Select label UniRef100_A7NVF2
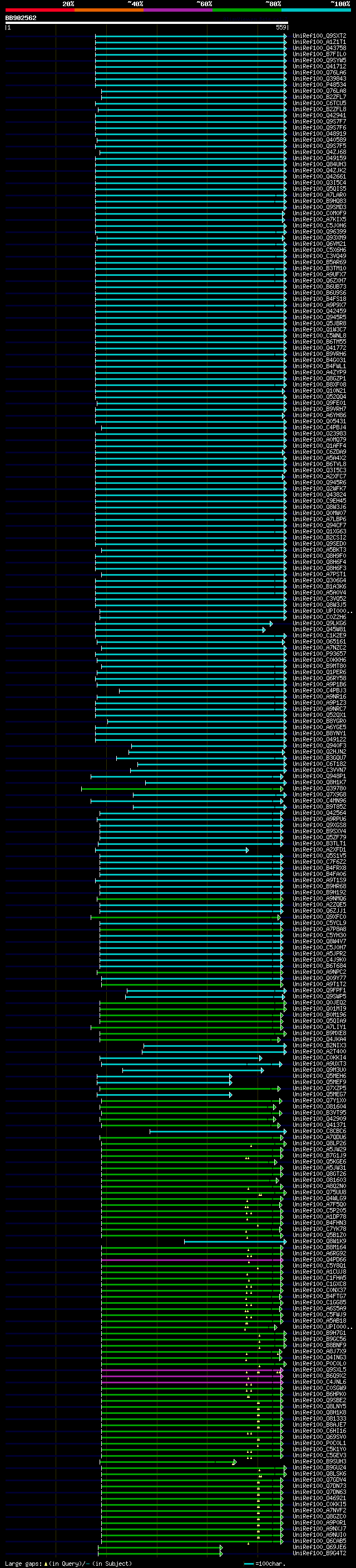The image size is (356, 1568). coord(319,1511)
